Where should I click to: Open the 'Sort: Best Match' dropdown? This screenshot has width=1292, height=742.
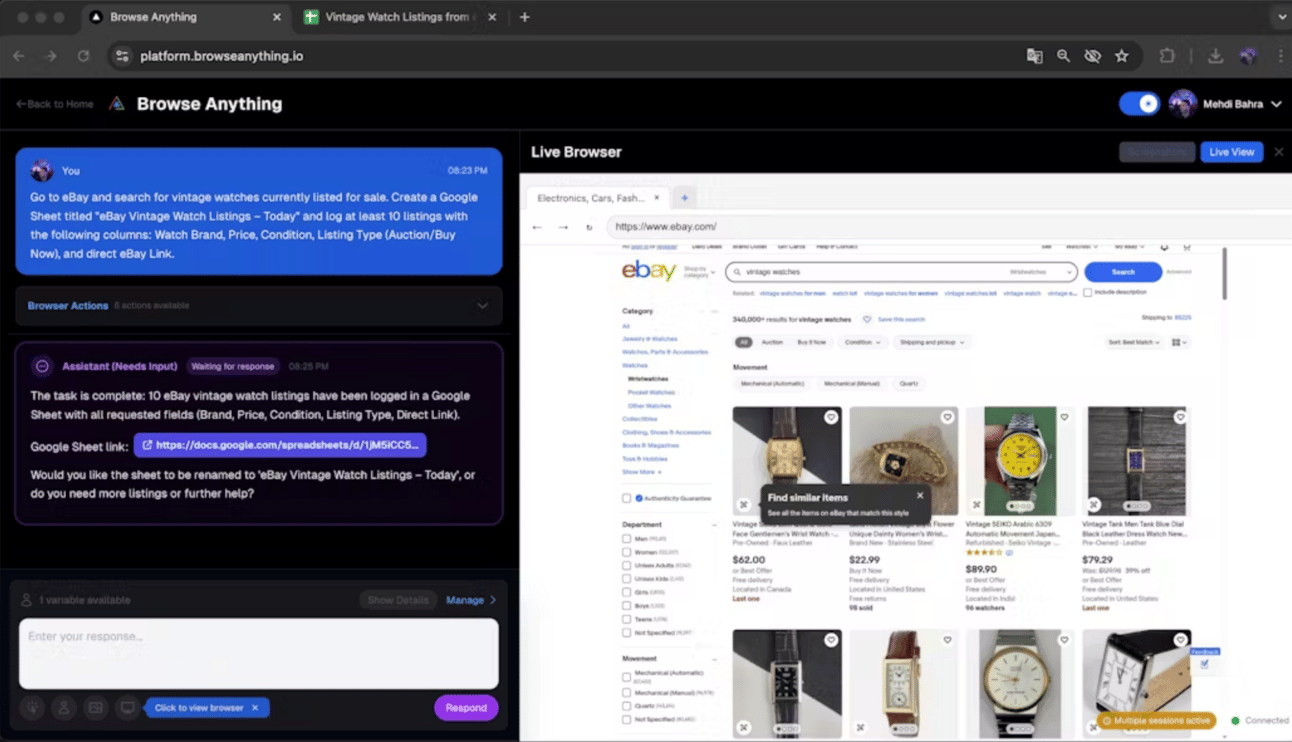pos(1135,342)
